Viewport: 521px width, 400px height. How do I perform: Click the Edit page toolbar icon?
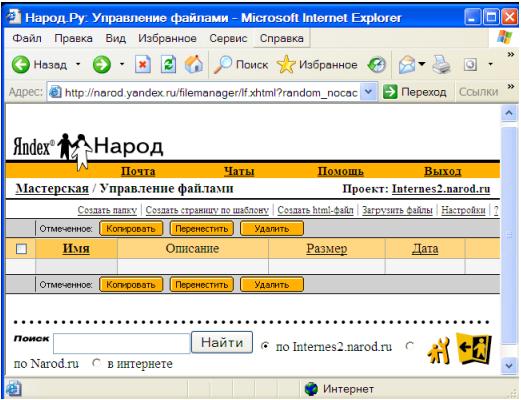pyautogui.click(x=470, y=65)
